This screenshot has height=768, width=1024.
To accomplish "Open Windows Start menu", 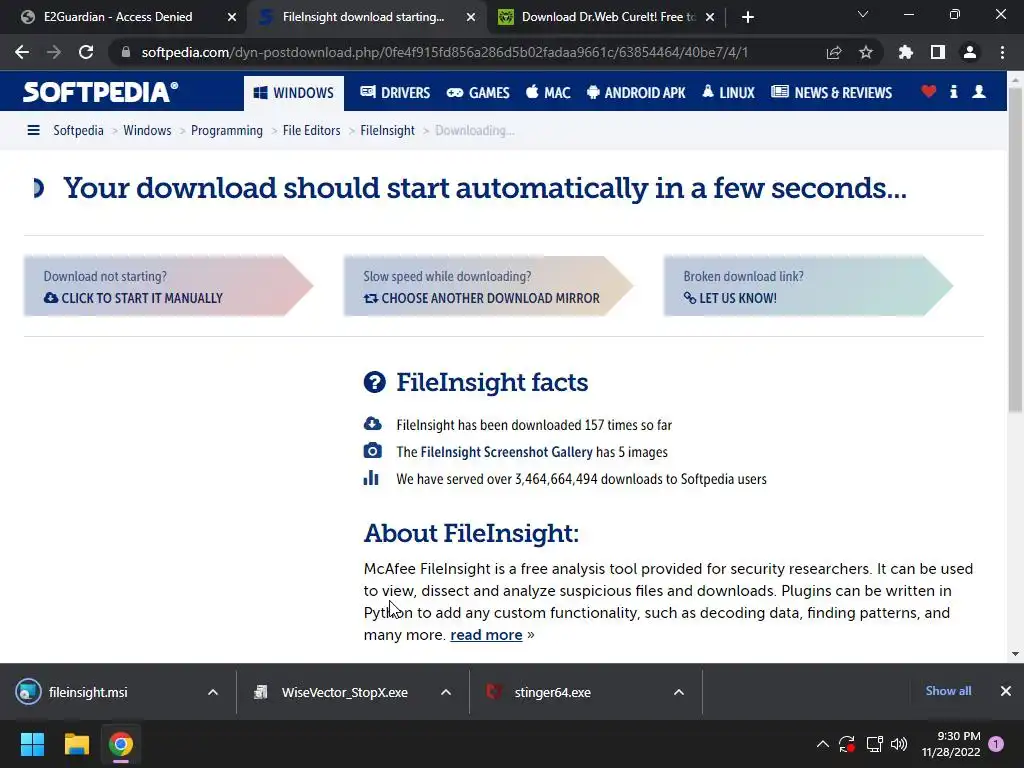I will 32,744.
